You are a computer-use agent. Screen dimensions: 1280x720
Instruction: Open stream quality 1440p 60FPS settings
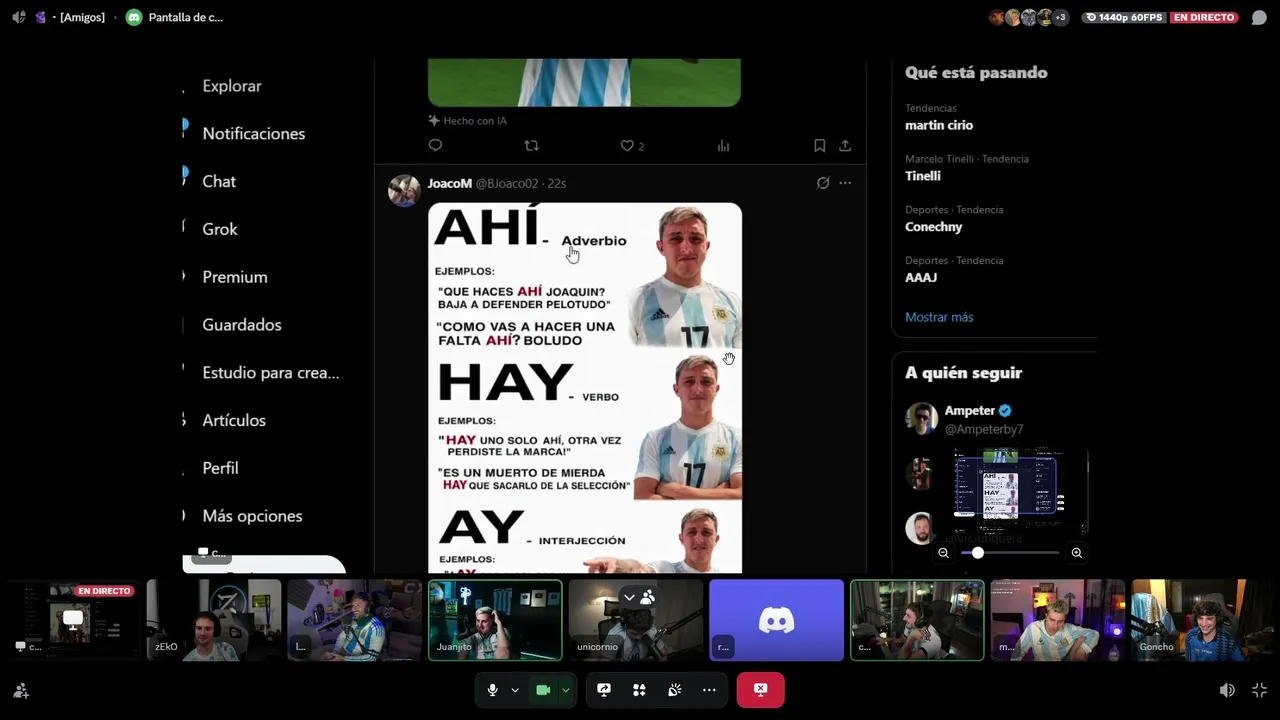(x=1124, y=17)
